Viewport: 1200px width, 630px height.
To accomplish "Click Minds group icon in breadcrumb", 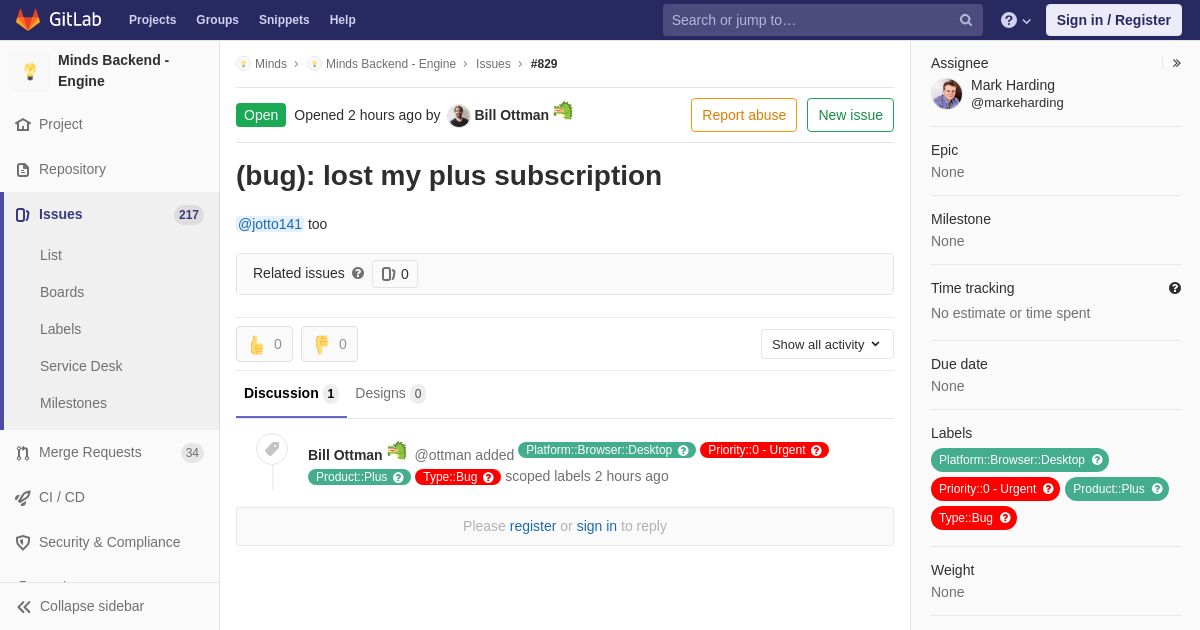I will click(243, 64).
